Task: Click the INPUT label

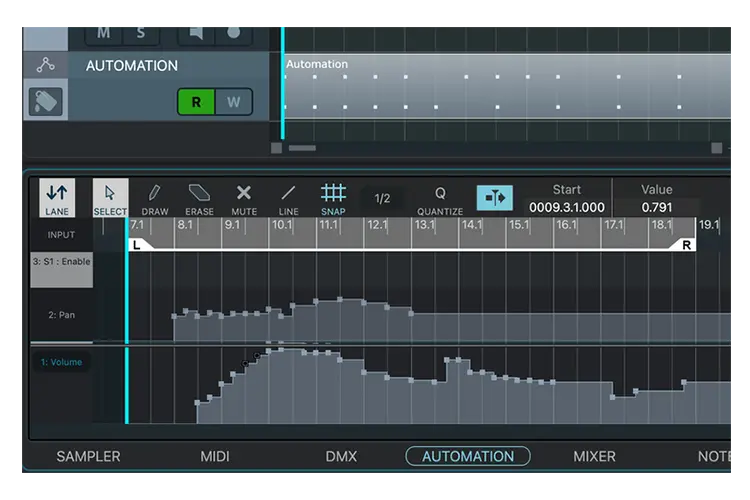Action: tap(61, 235)
